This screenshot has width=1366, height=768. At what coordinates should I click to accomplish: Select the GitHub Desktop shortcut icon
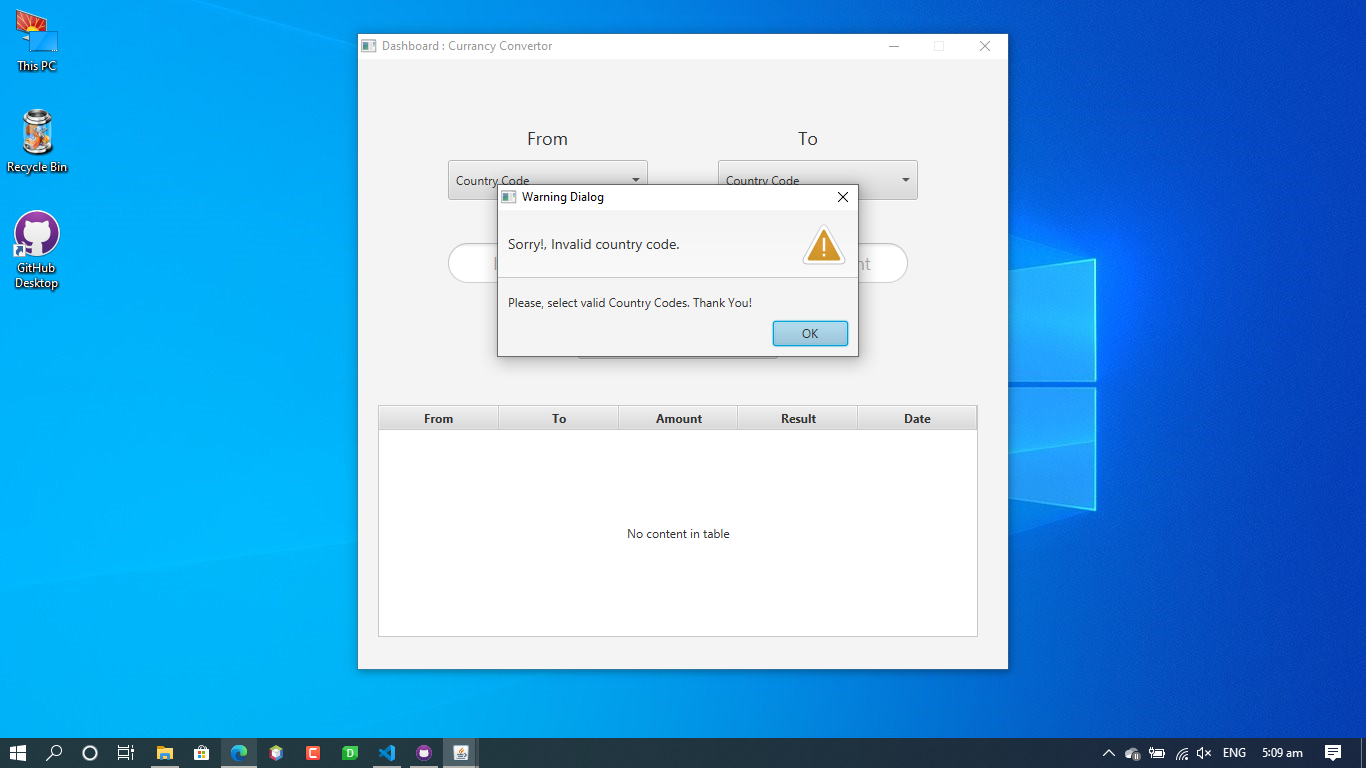(37, 250)
